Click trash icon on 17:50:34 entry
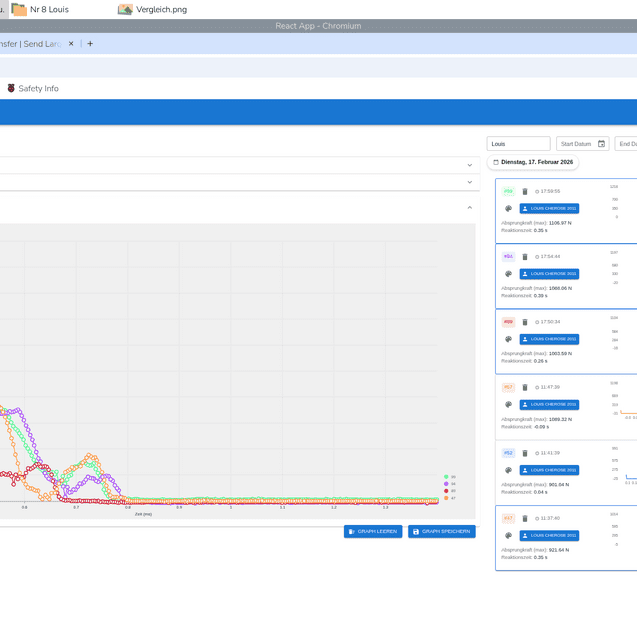The image size is (637, 637). click(x=525, y=322)
